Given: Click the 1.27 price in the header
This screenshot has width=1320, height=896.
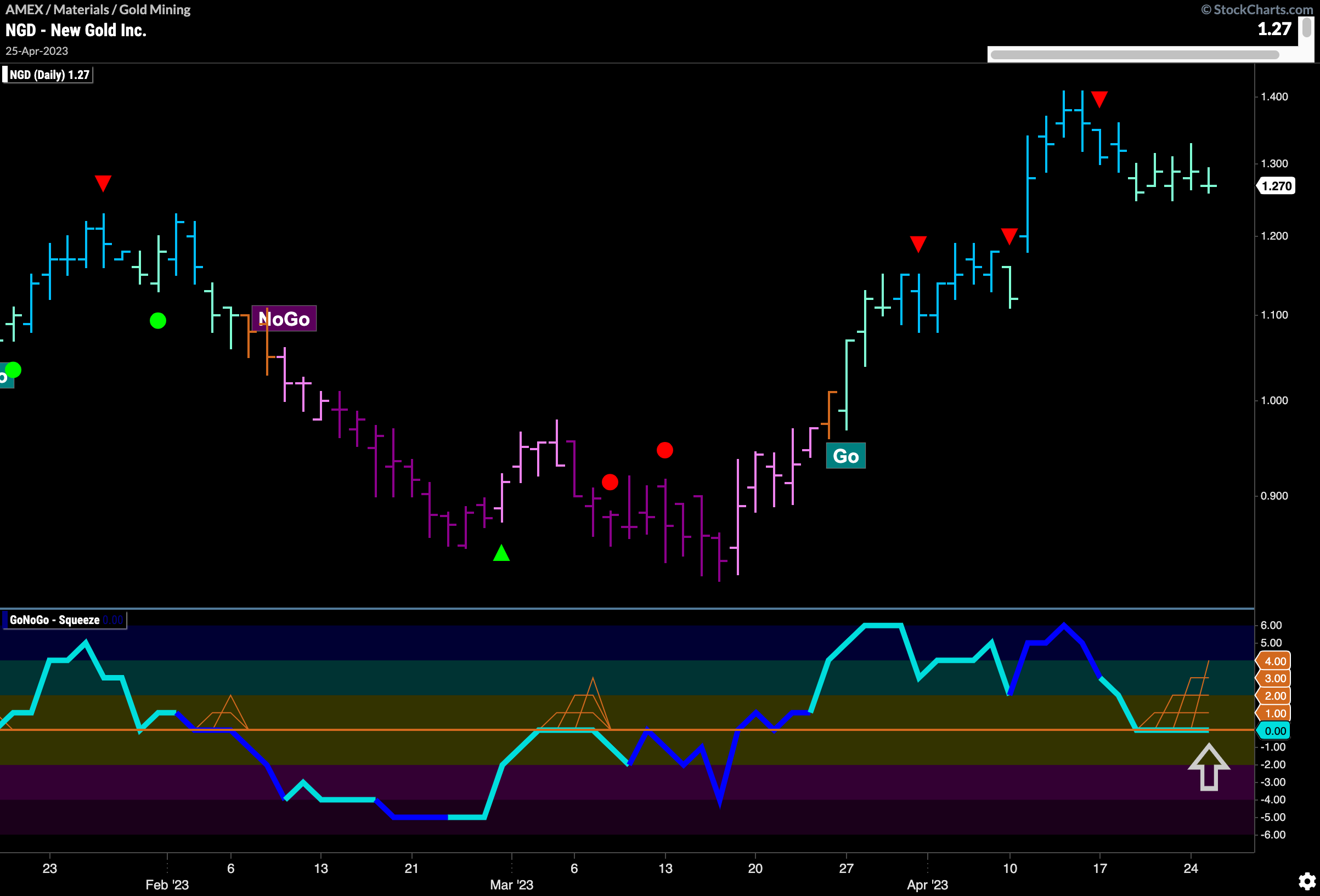Looking at the screenshot, I should pyautogui.click(x=1274, y=29).
